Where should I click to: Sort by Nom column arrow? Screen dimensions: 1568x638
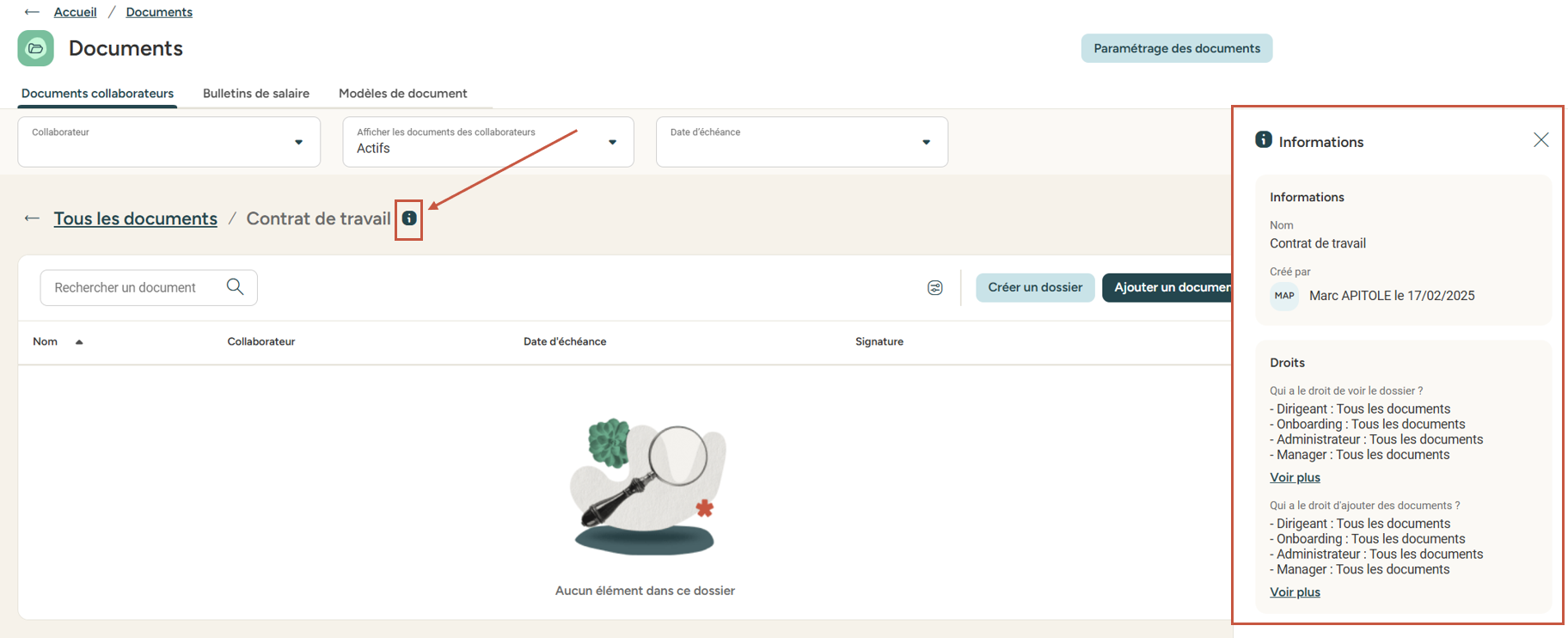tap(79, 342)
